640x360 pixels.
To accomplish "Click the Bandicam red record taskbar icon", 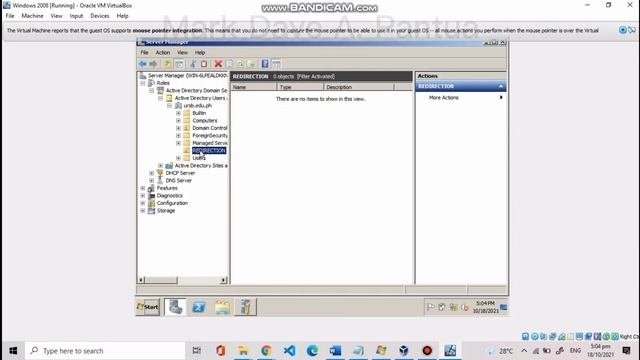I will pos(427,351).
